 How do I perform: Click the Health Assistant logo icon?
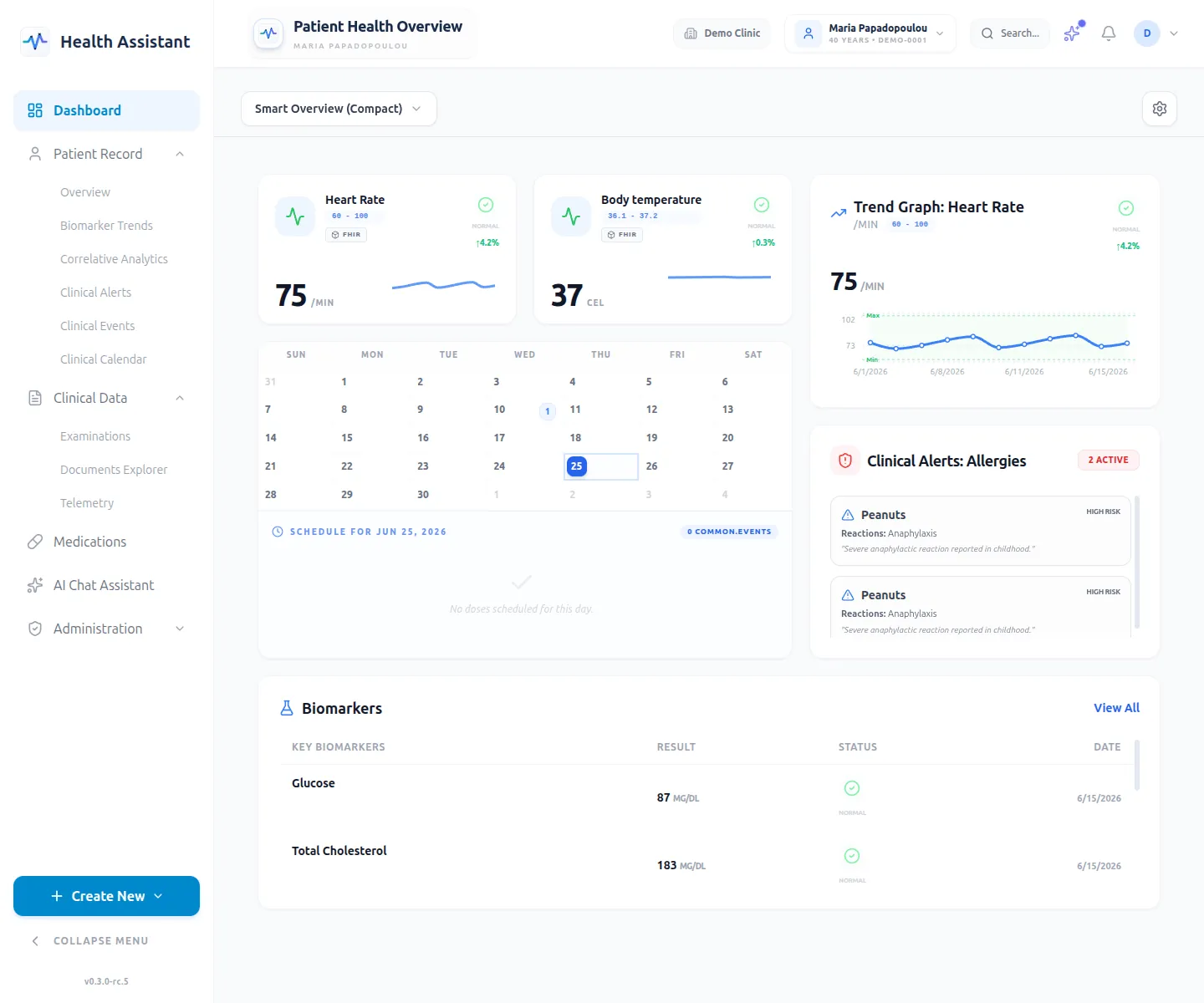pos(35,41)
